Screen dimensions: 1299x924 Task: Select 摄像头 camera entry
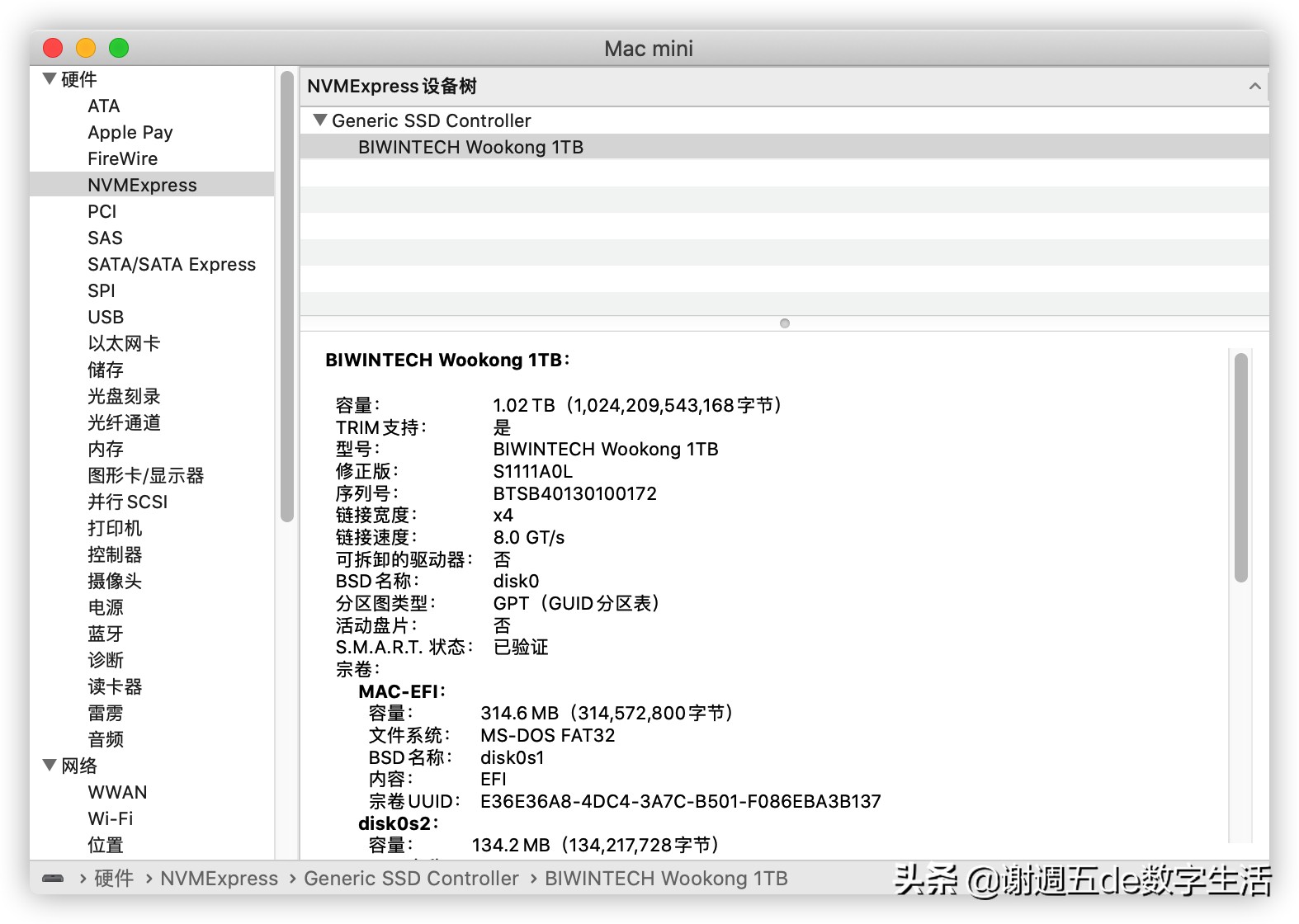point(115,581)
